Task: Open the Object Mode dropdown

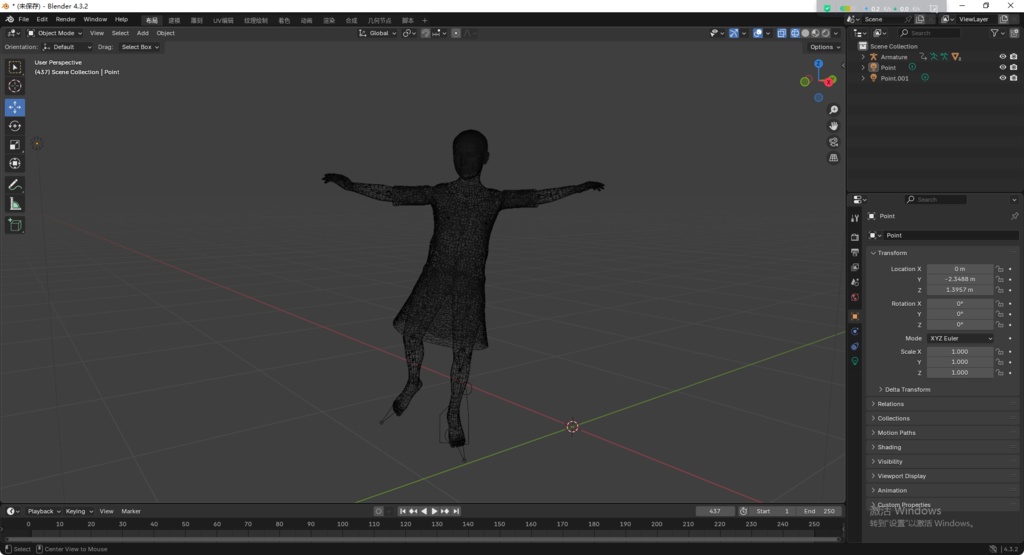Action: 56,33
